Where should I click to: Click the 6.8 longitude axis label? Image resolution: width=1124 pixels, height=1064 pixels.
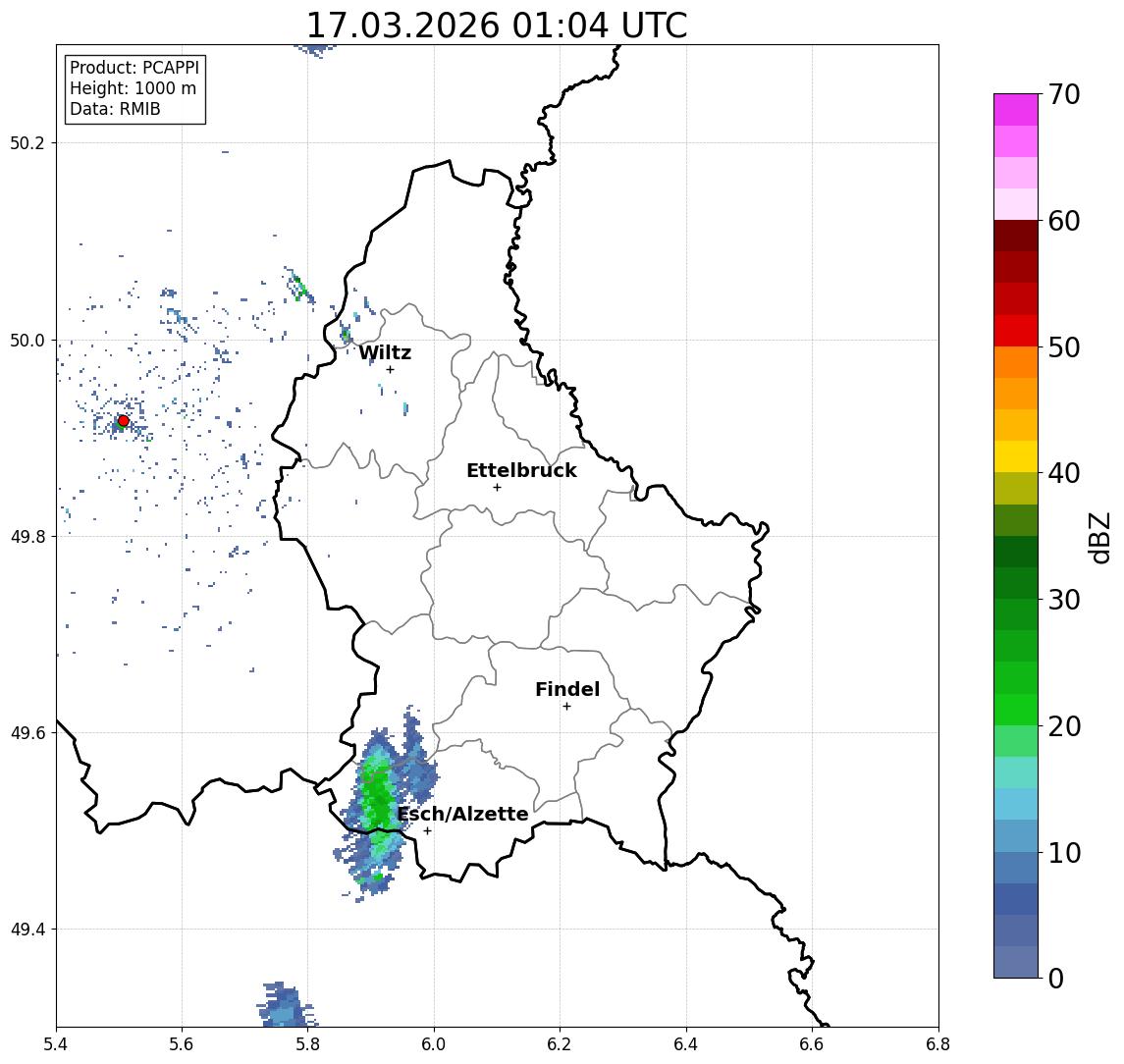tap(937, 1044)
